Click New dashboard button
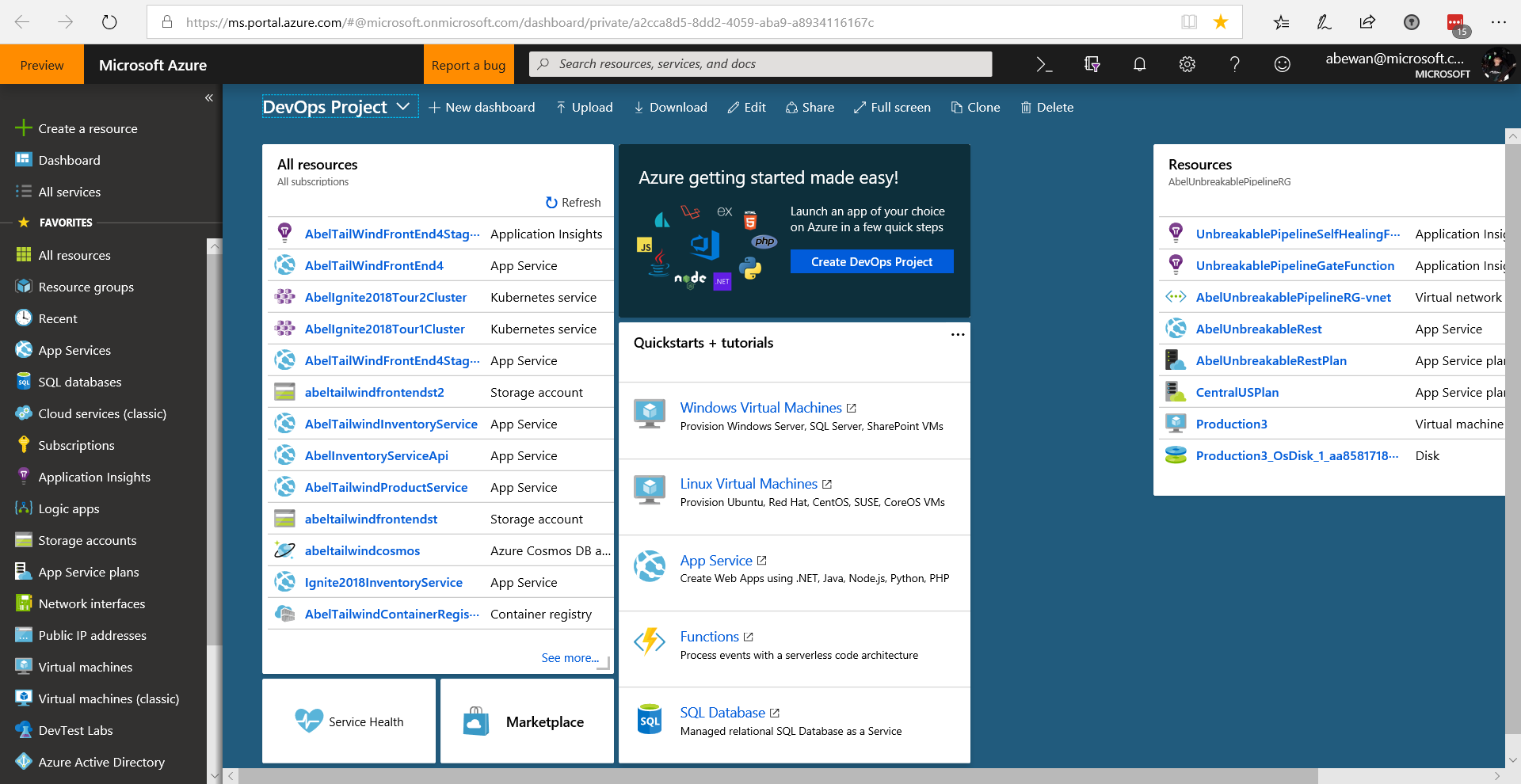The height and width of the screenshot is (784, 1521). pos(482,107)
